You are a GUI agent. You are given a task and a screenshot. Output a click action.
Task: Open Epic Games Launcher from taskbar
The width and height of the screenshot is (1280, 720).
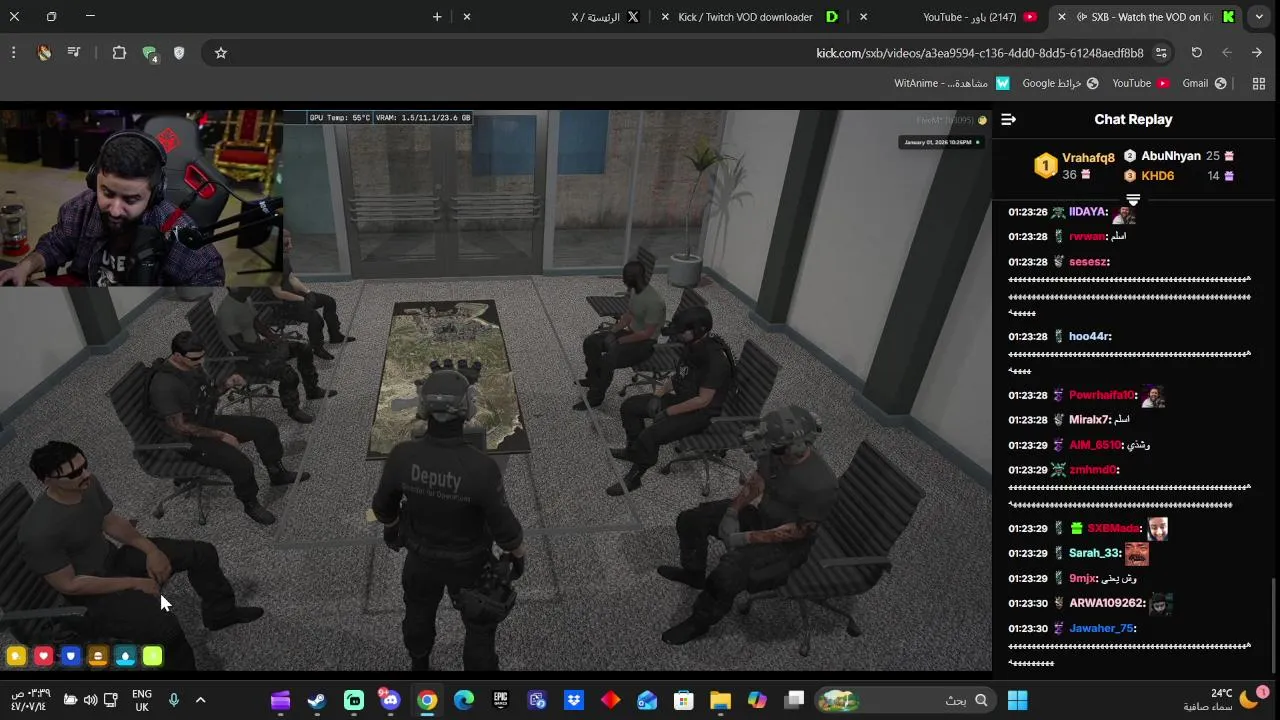coord(500,700)
